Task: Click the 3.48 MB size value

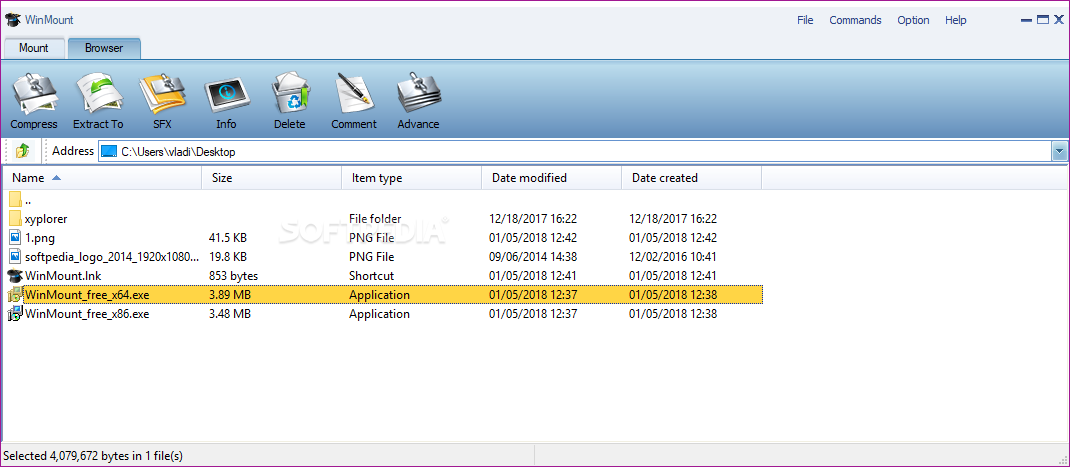Action: (x=231, y=314)
